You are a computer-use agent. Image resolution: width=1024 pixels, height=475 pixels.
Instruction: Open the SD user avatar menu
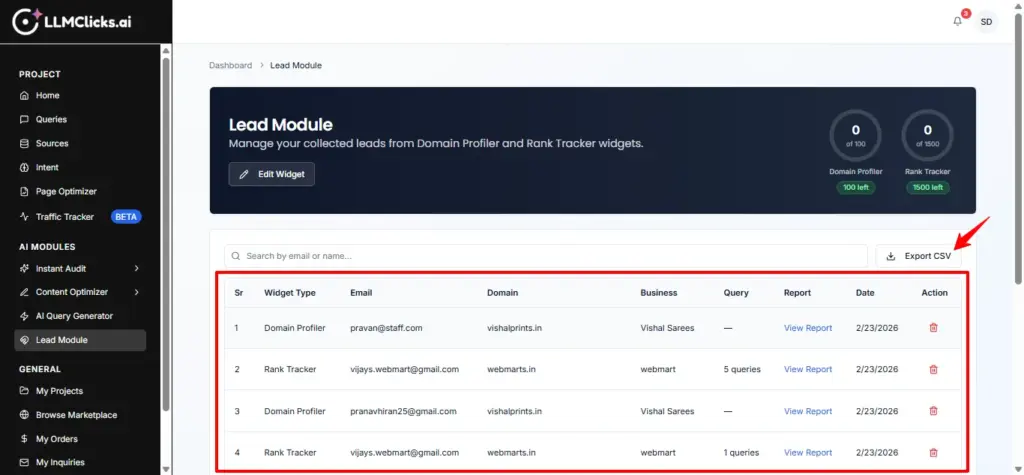(986, 21)
